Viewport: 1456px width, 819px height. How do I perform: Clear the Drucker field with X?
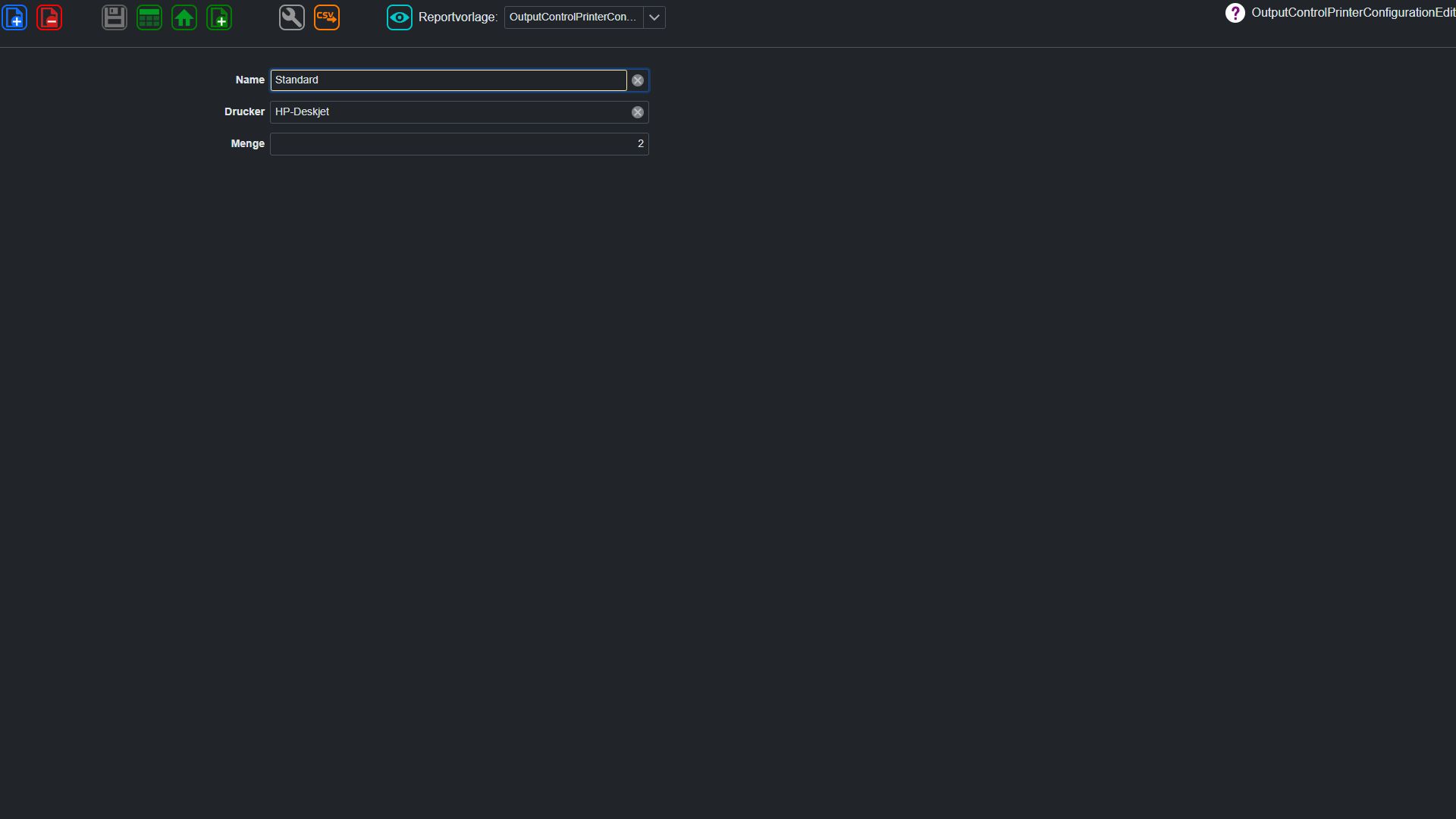point(638,112)
